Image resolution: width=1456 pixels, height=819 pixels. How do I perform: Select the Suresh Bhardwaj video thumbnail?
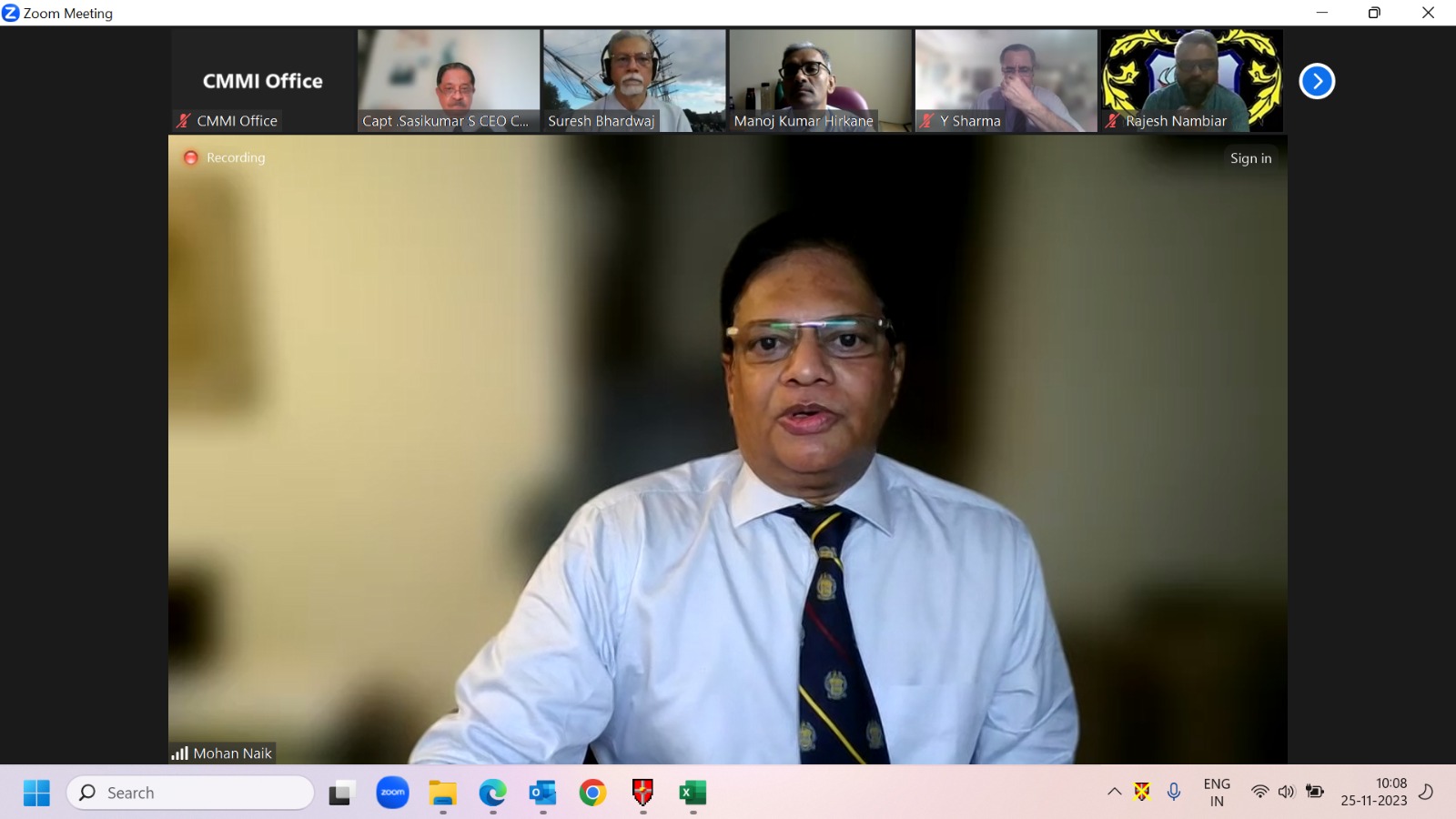(x=634, y=80)
